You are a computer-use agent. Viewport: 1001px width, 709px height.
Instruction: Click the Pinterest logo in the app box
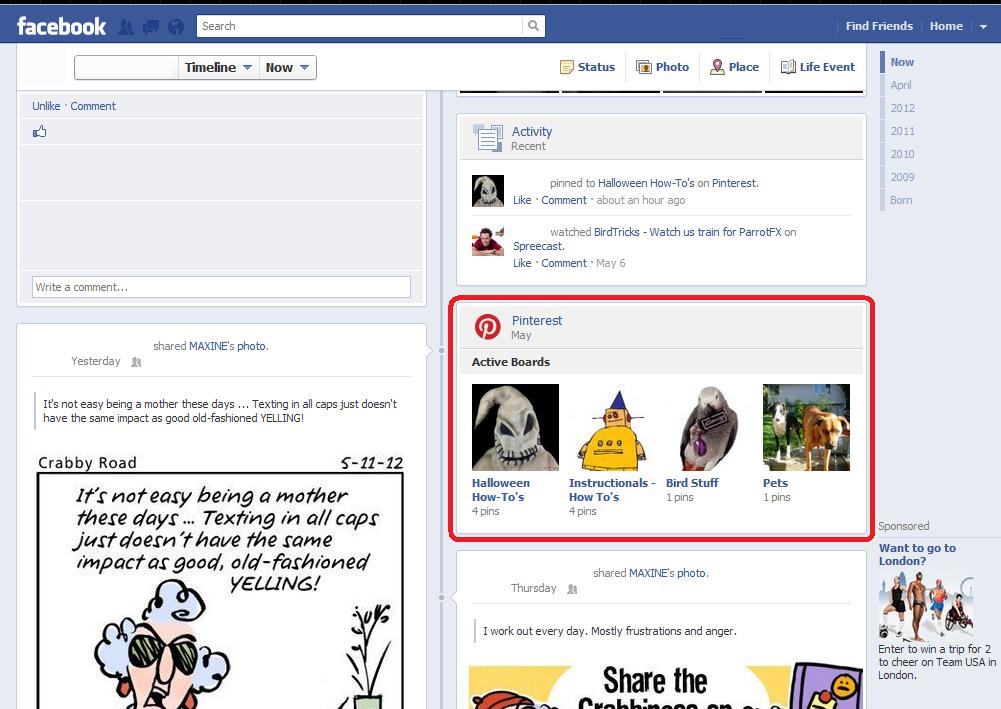(488, 325)
